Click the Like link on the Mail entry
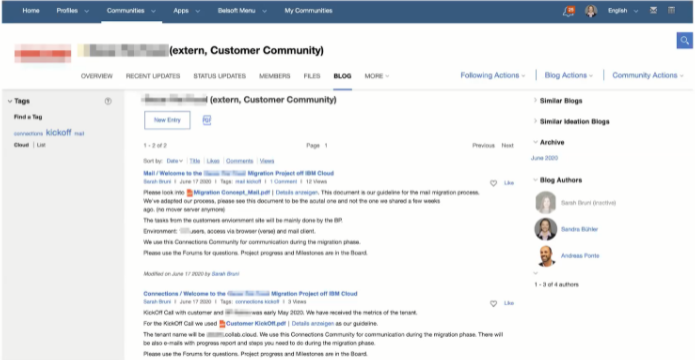The width and height of the screenshot is (695, 360). point(509,183)
